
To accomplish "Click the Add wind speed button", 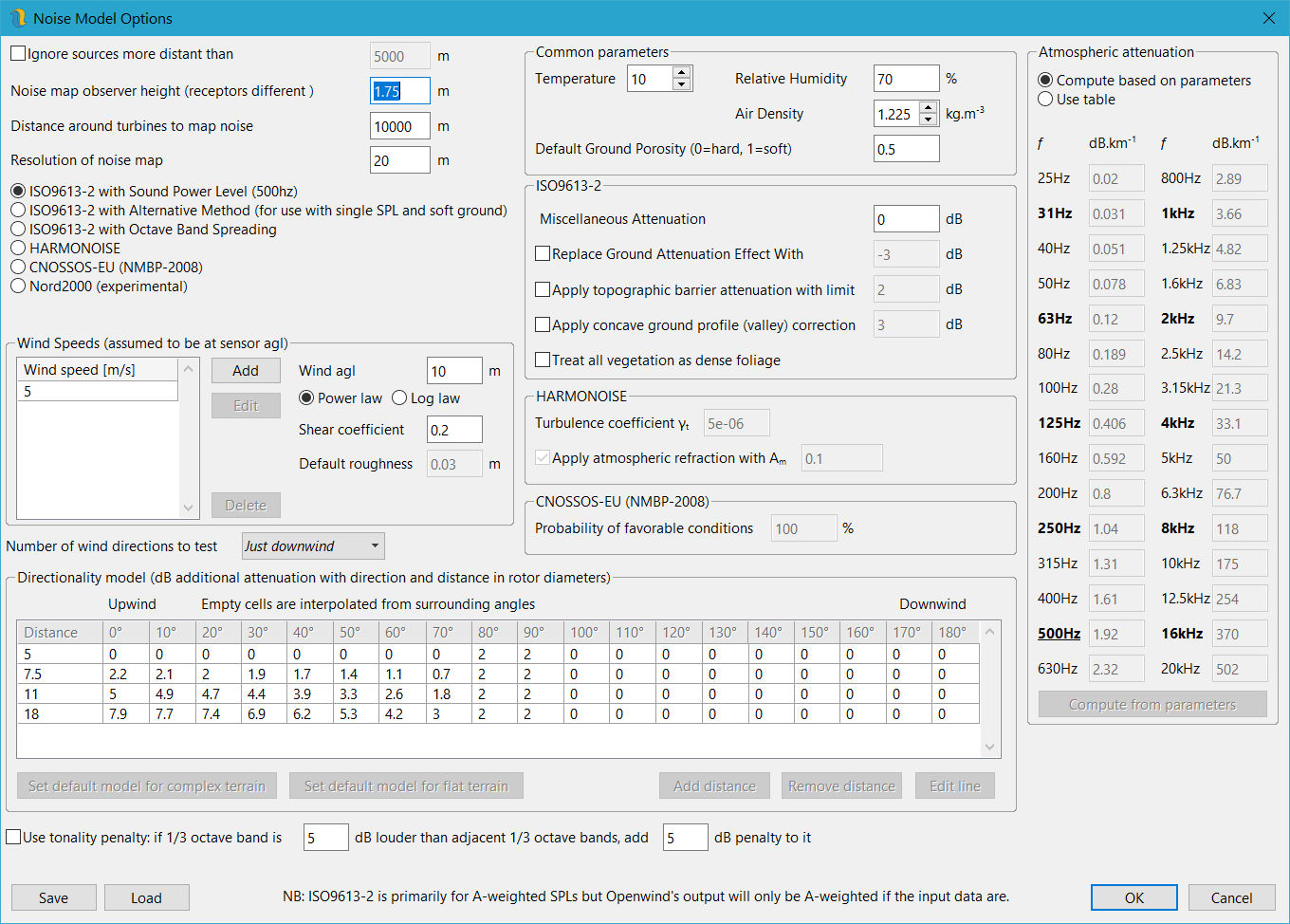I will pyautogui.click(x=246, y=371).
